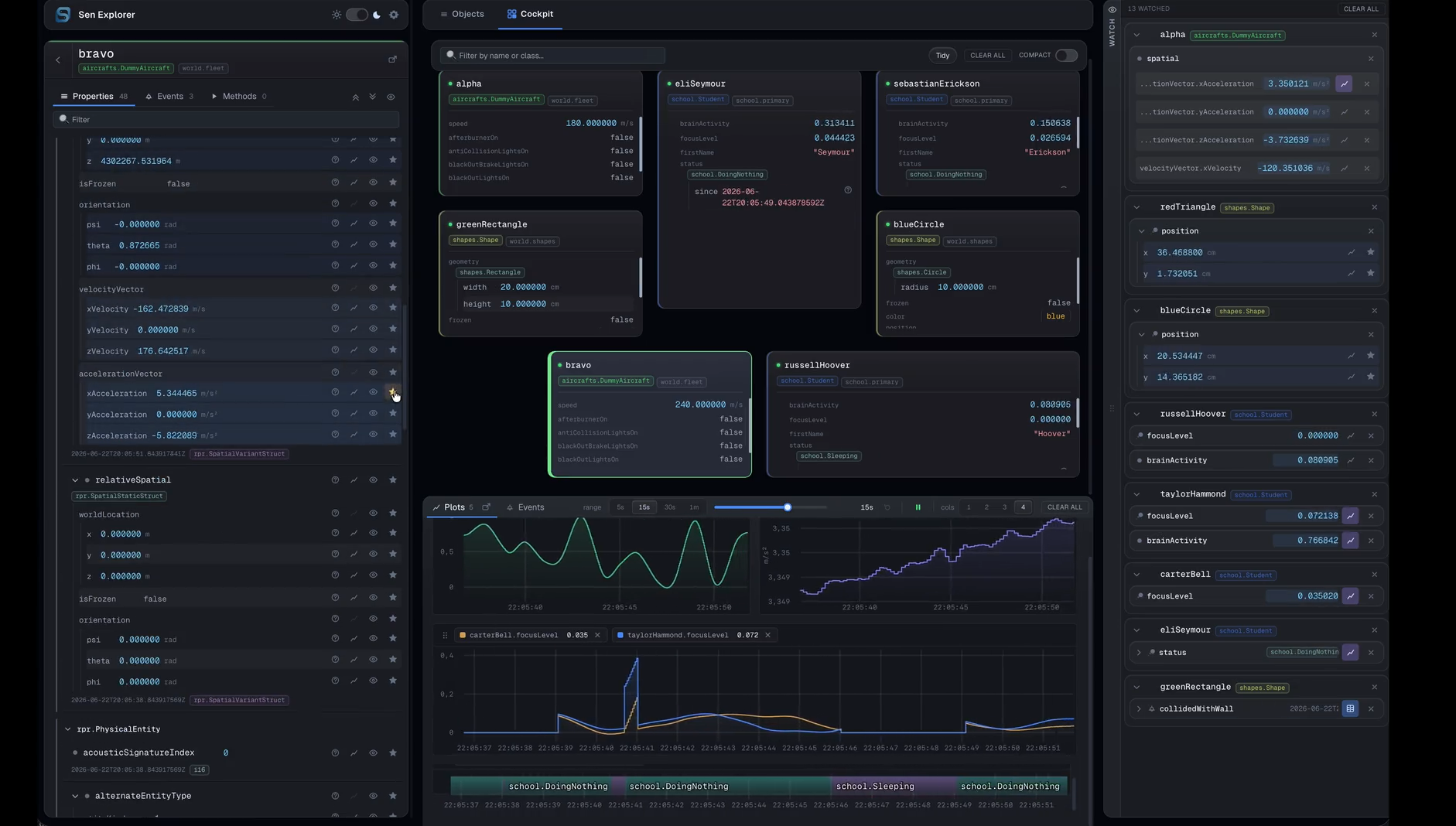Switch to the Objects tab
Viewport: 1456px width, 826px height.
[462, 14]
